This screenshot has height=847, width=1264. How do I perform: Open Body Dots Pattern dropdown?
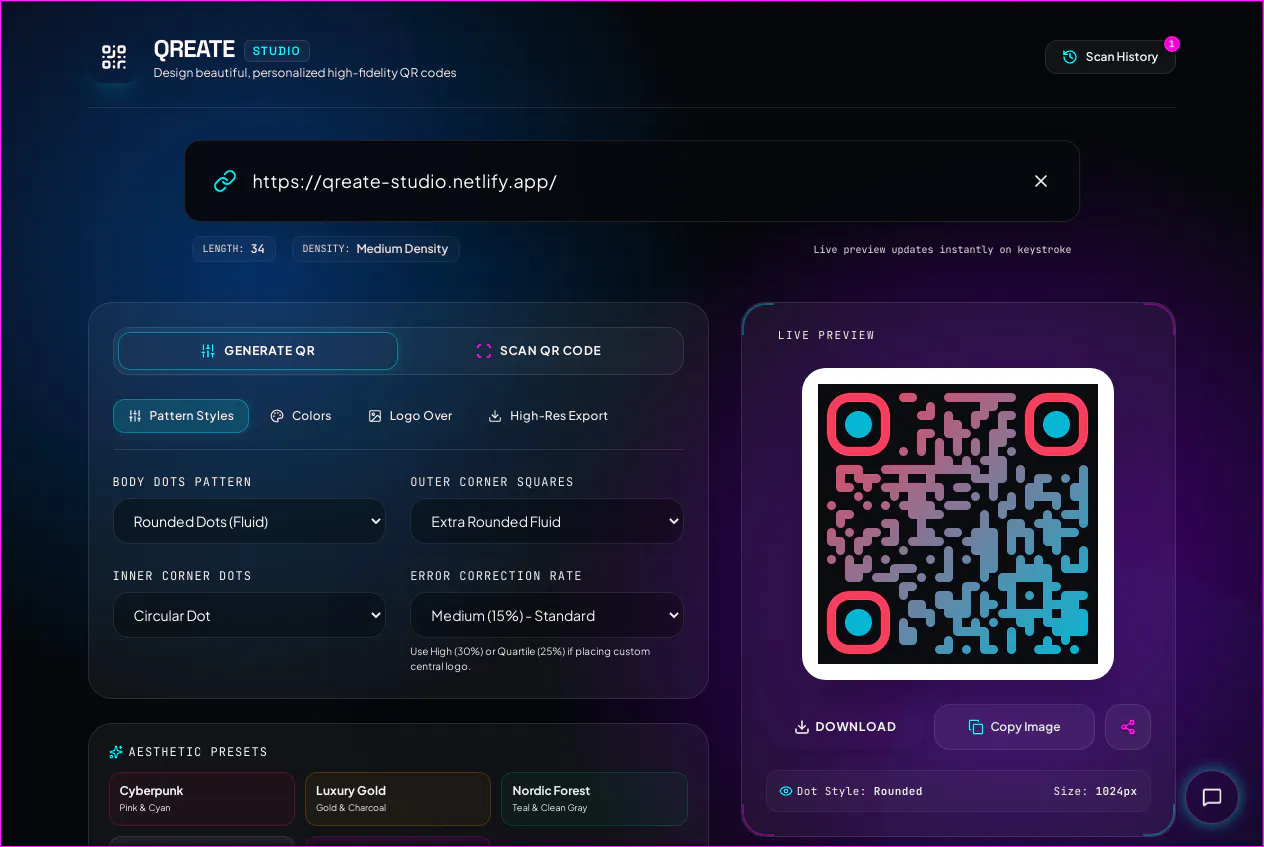(x=249, y=521)
